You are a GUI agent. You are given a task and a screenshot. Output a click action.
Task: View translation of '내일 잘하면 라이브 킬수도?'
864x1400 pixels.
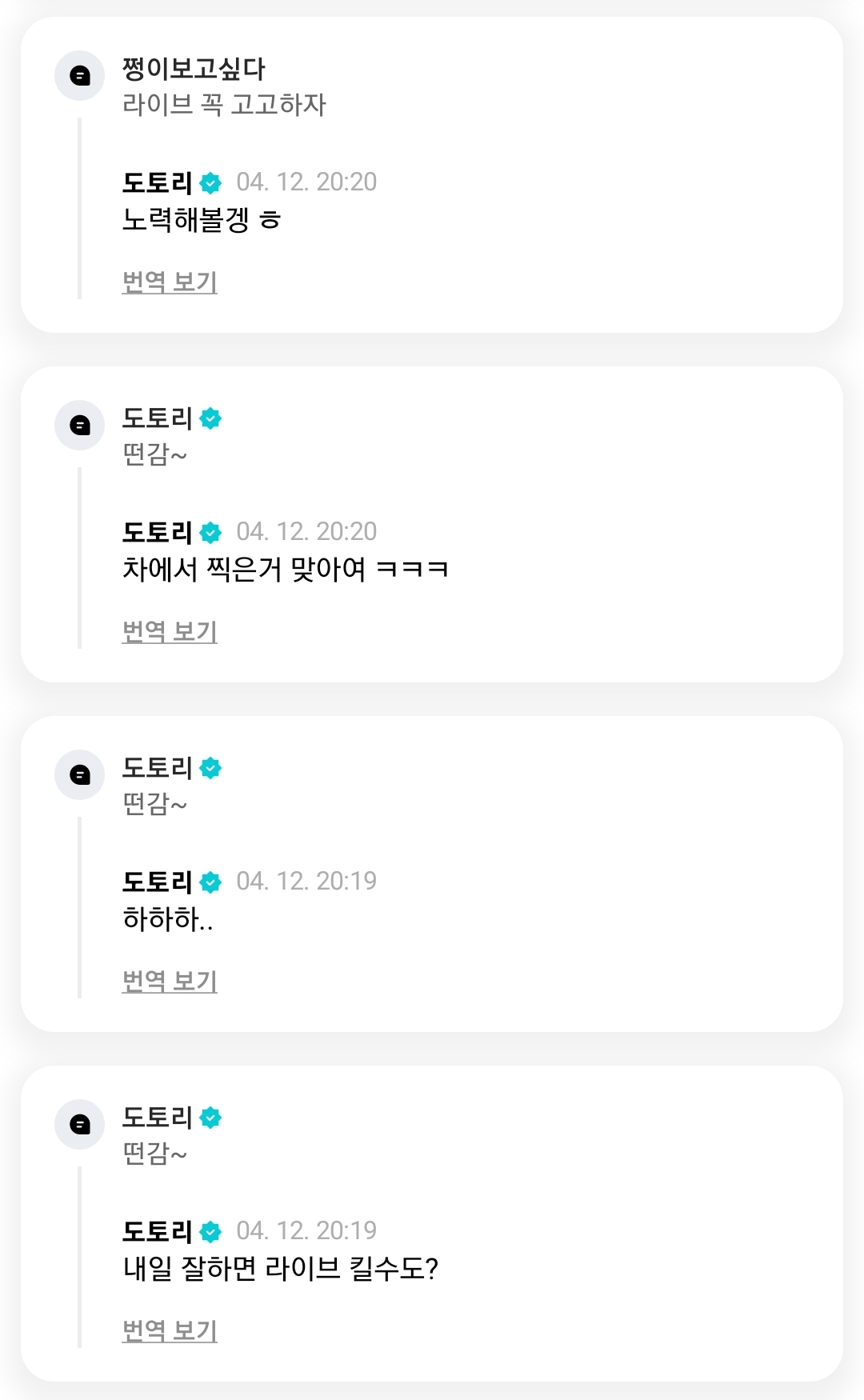pos(170,1330)
